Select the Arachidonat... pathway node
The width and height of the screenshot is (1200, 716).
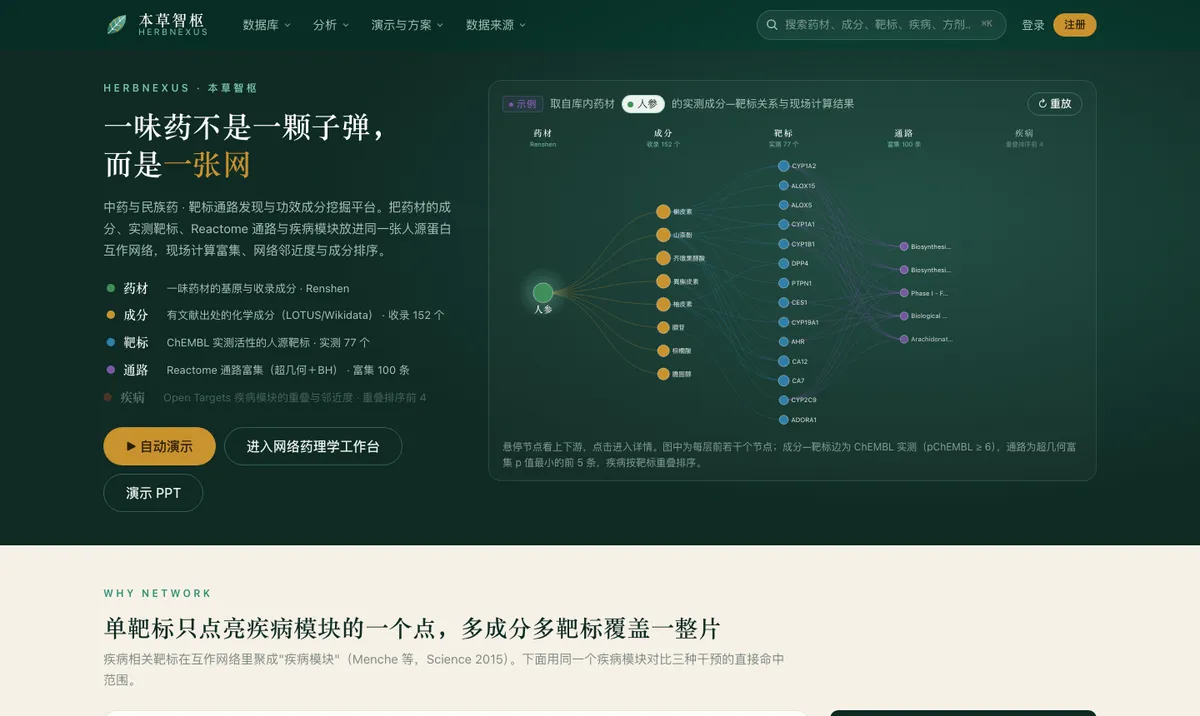pos(904,340)
